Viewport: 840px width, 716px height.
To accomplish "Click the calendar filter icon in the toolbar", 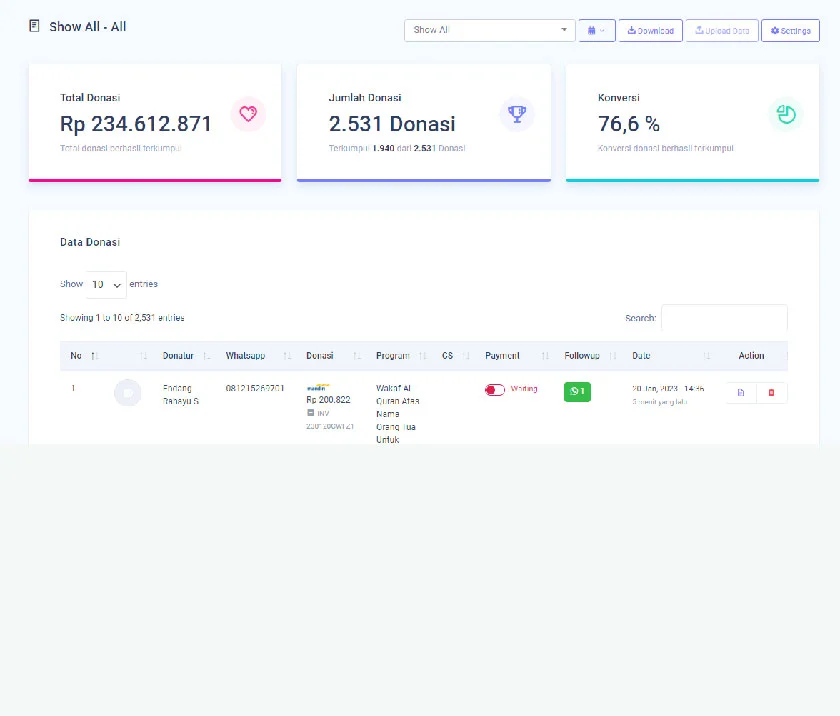I will [592, 30].
